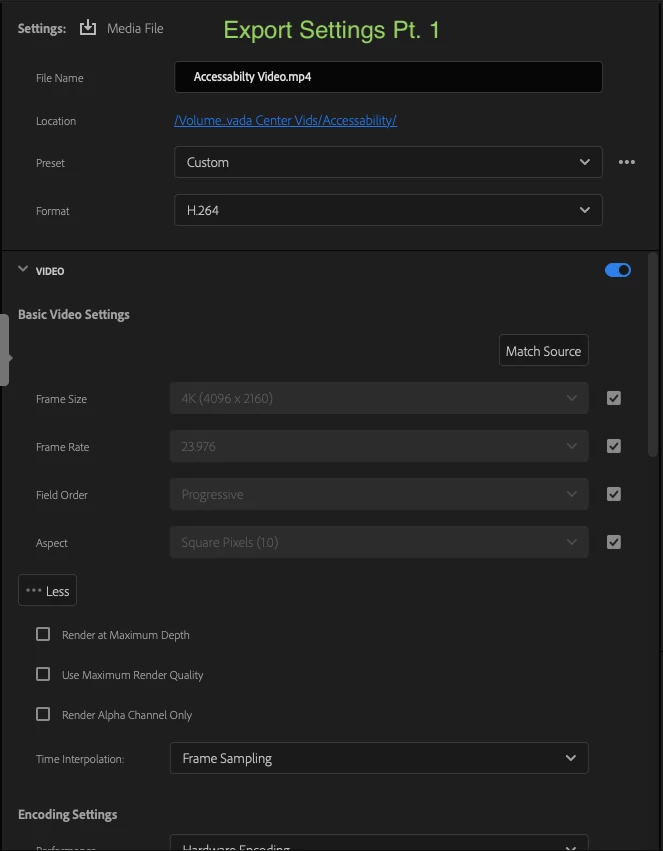Image resolution: width=663 pixels, height=851 pixels.
Task: Collapse the VIDEO section chevron
Action: pyautogui.click(x=23, y=270)
